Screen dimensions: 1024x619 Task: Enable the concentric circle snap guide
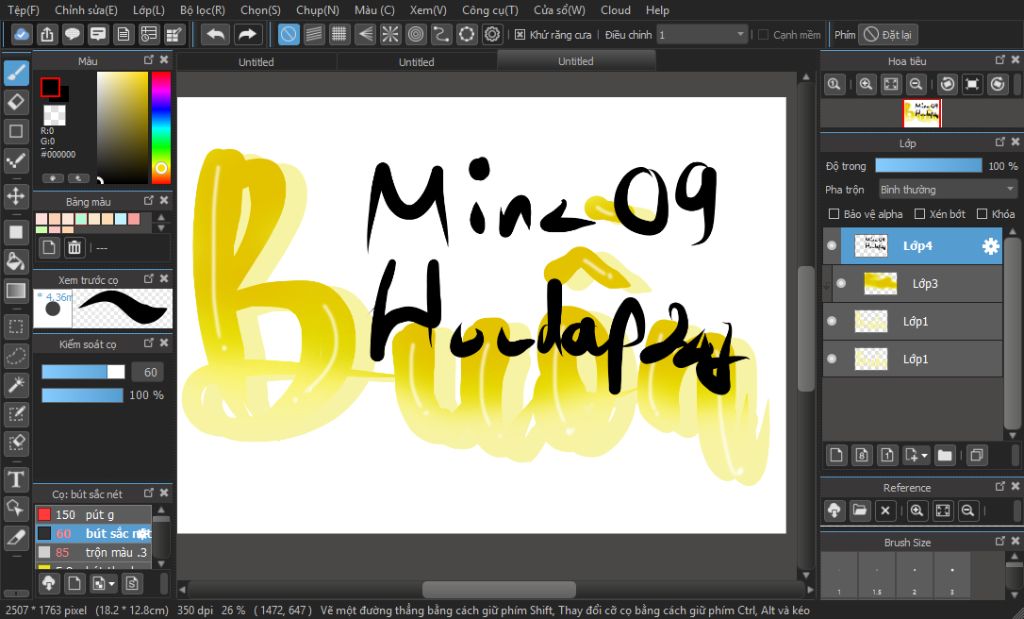coord(415,35)
